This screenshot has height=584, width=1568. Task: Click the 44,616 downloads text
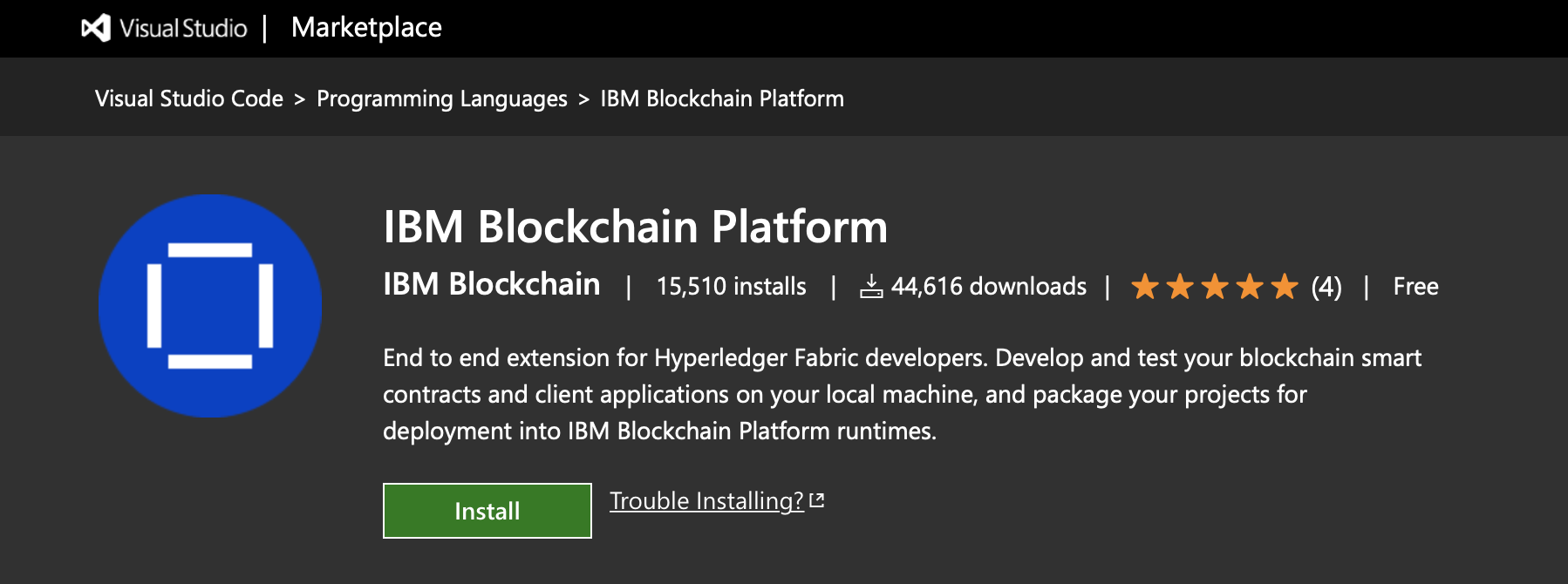click(989, 286)
